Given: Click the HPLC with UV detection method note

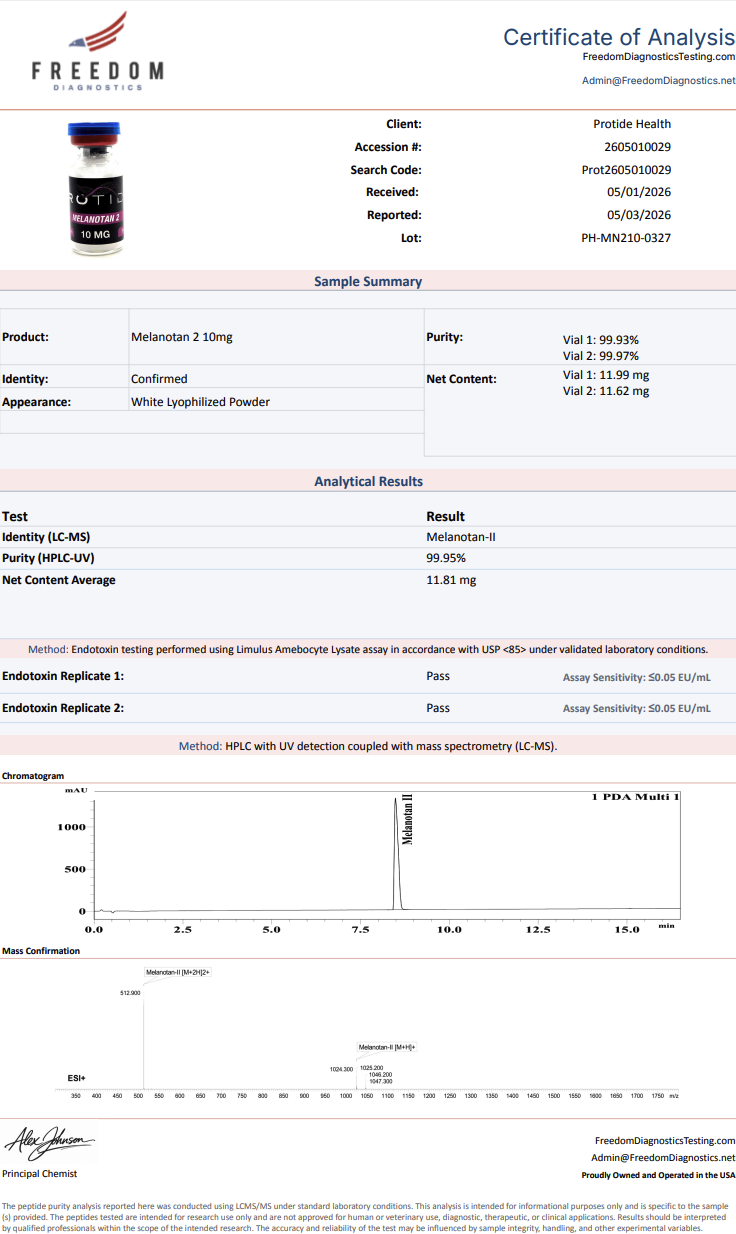Looking at the screenshot, I should click(368, 746).
